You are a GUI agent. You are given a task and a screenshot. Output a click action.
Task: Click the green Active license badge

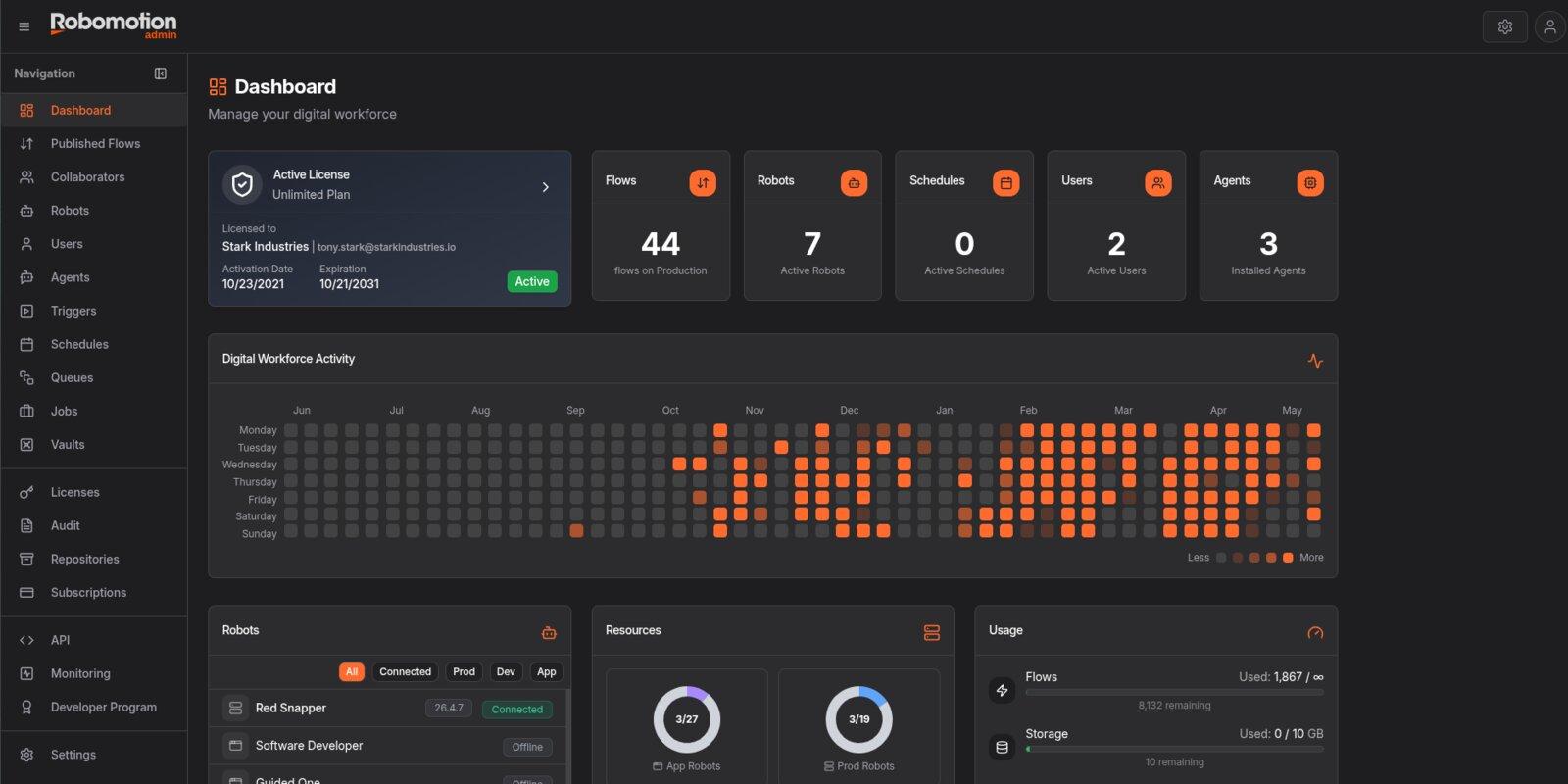tap(532, 281)
